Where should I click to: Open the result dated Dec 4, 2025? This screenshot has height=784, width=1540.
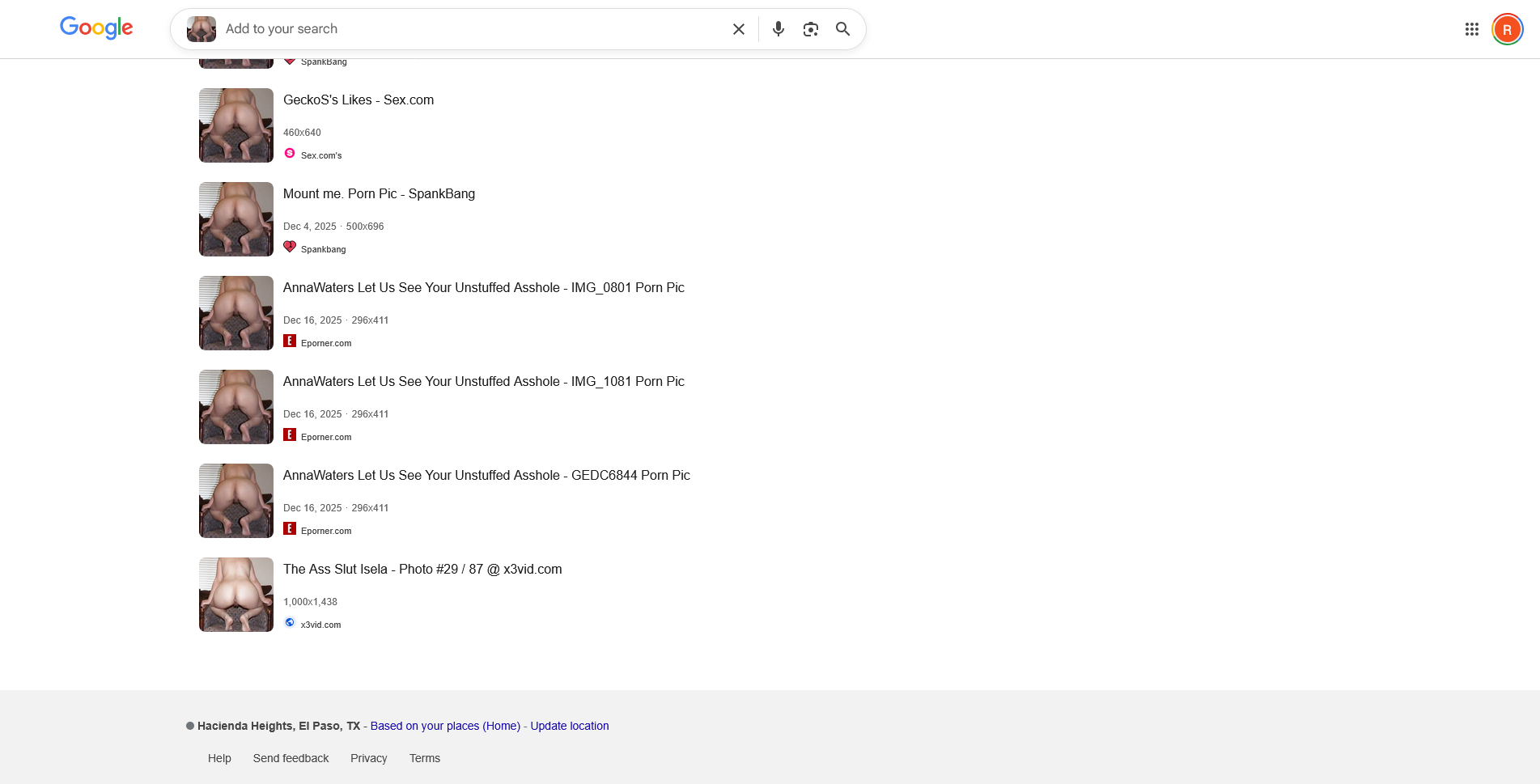[x=379, y=194]
